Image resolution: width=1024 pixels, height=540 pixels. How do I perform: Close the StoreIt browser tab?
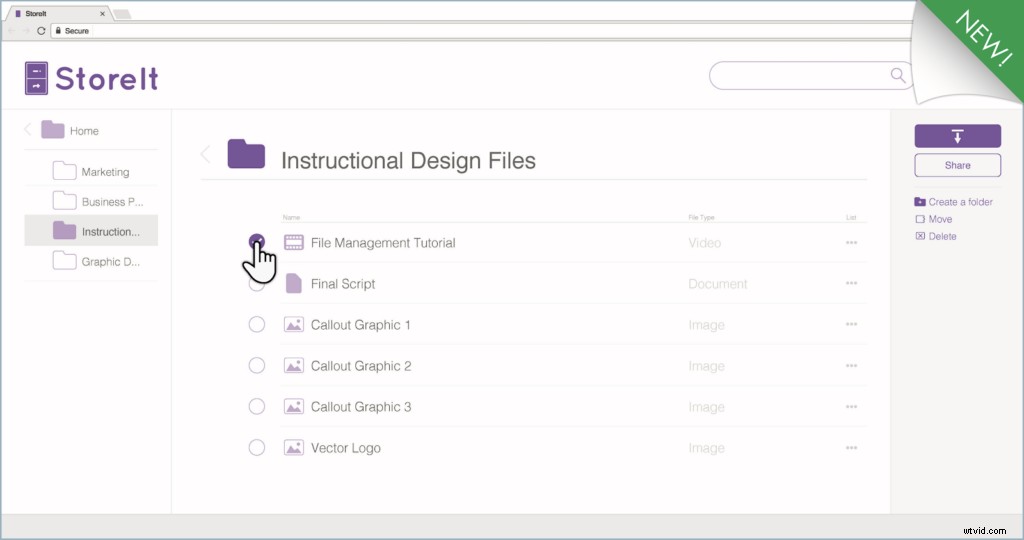(x=102, y=14)
